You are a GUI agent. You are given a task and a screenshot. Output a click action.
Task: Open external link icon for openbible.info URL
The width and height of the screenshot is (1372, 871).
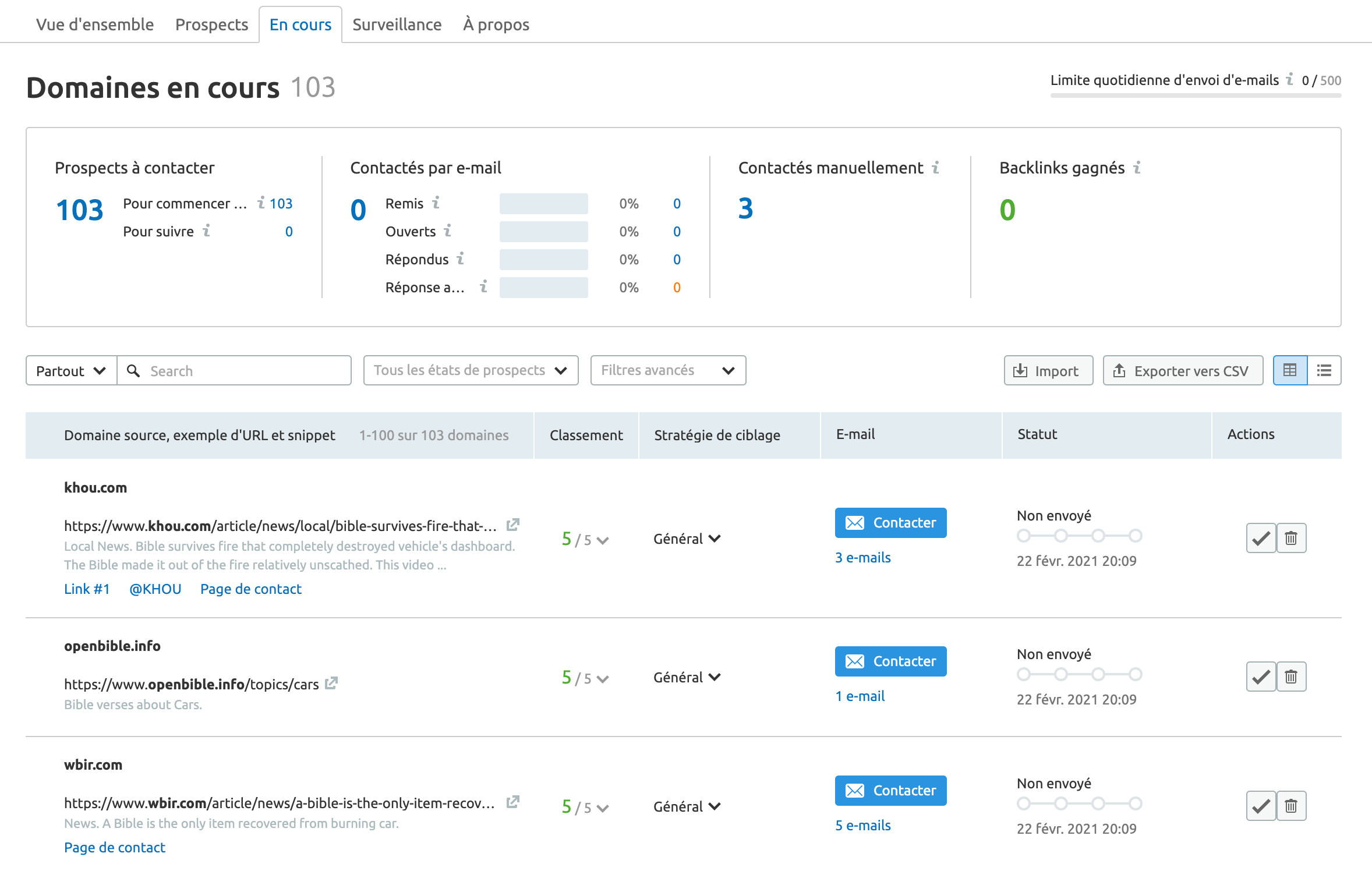click(x=331, y=683)
